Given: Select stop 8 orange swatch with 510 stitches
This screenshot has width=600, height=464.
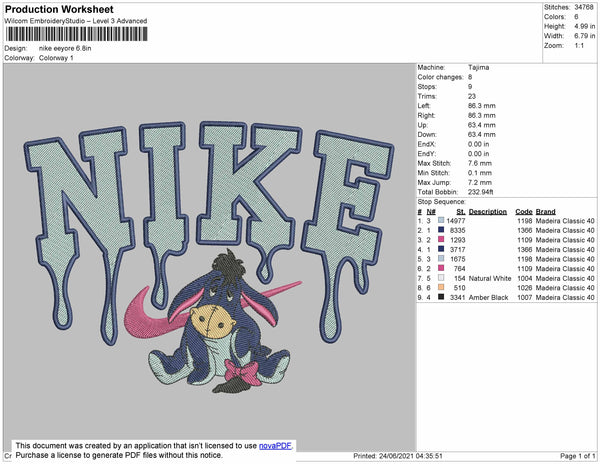Looking at the screenshot, I should click(x=441, y=288).
